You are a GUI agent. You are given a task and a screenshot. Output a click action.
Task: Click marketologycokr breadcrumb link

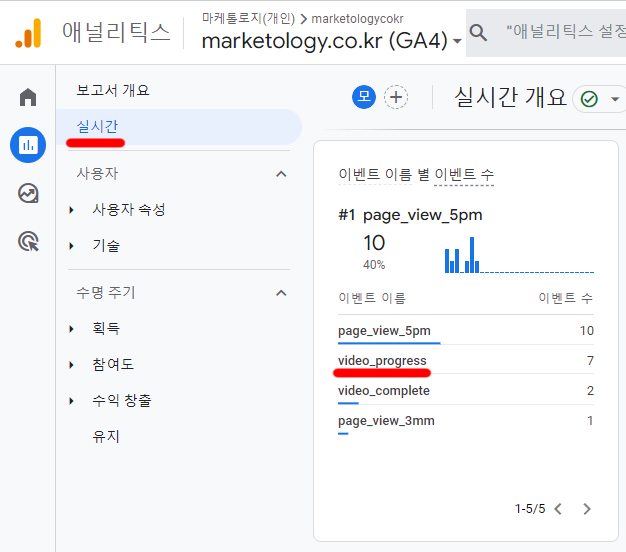pos(357,19)
